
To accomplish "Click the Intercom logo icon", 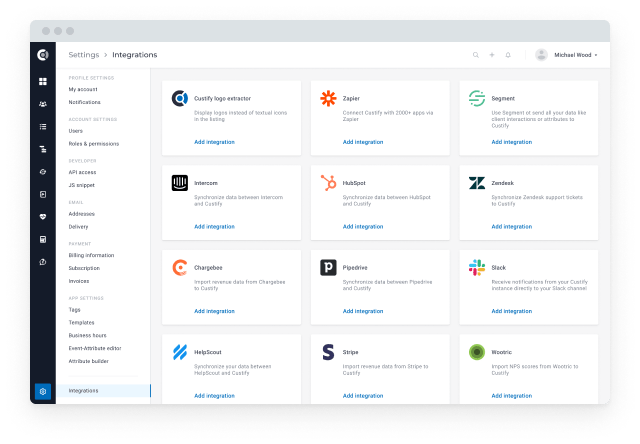I will pos(180,183).
